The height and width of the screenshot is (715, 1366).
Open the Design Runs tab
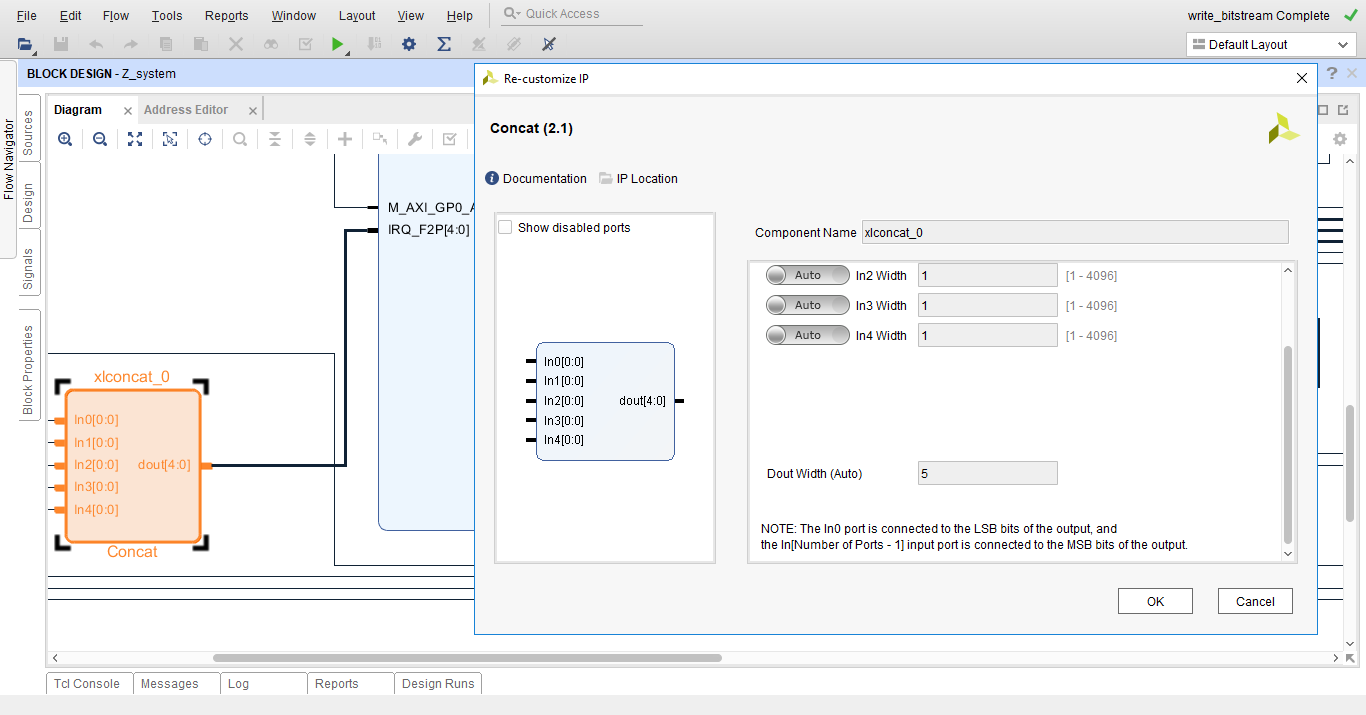[x=438, y=684]
